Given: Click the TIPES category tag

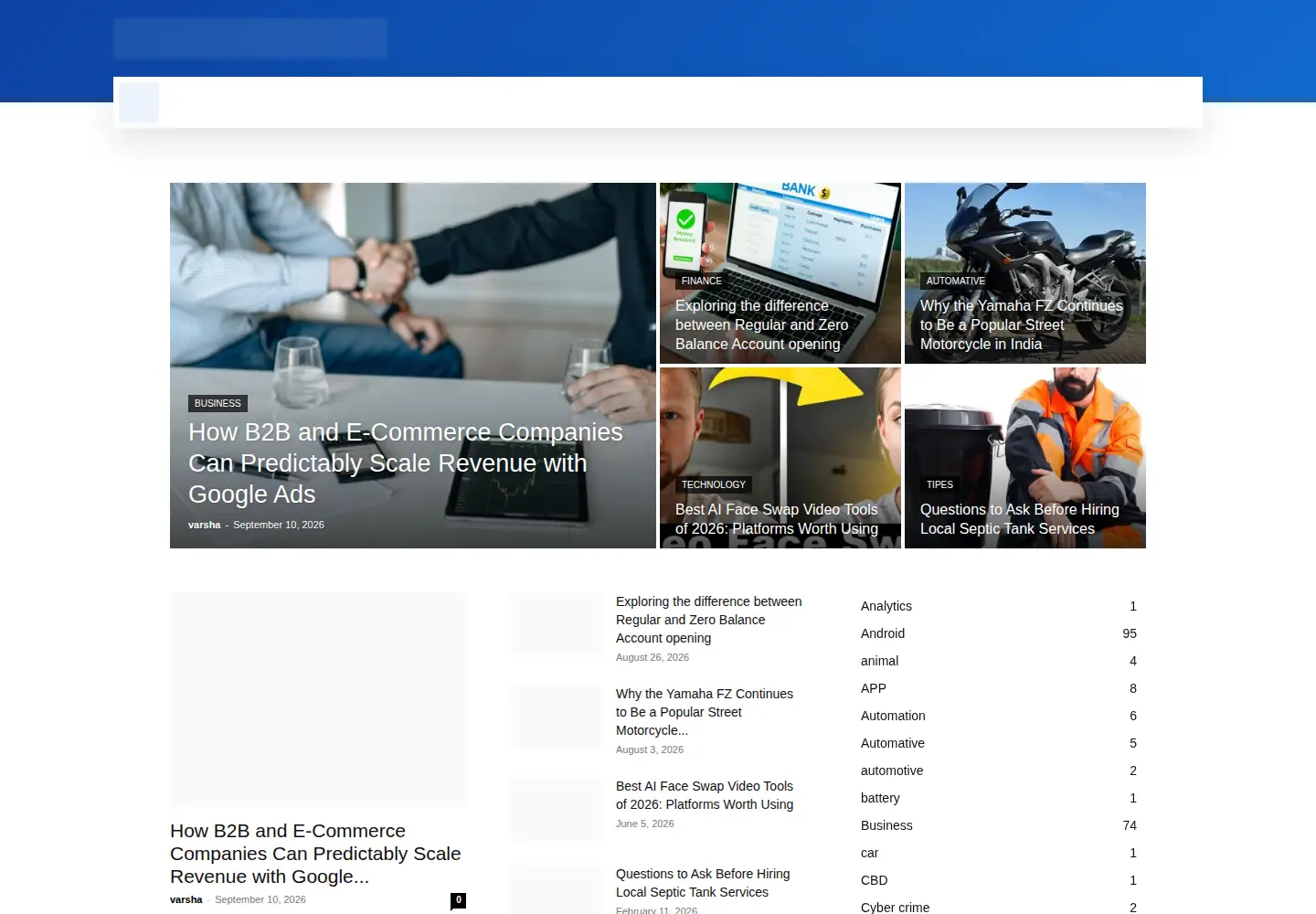Looking at the screenshot, I should [939, 484].
